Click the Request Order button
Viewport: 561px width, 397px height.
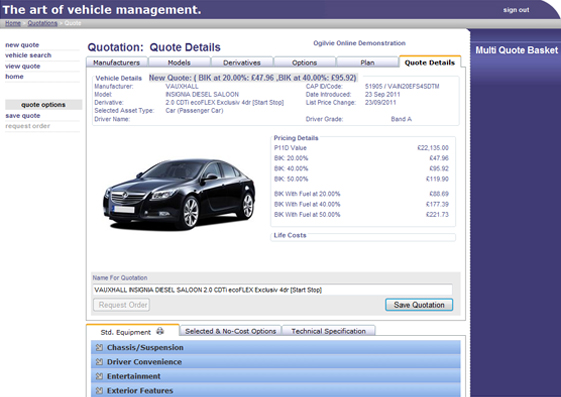coord(122,305)
